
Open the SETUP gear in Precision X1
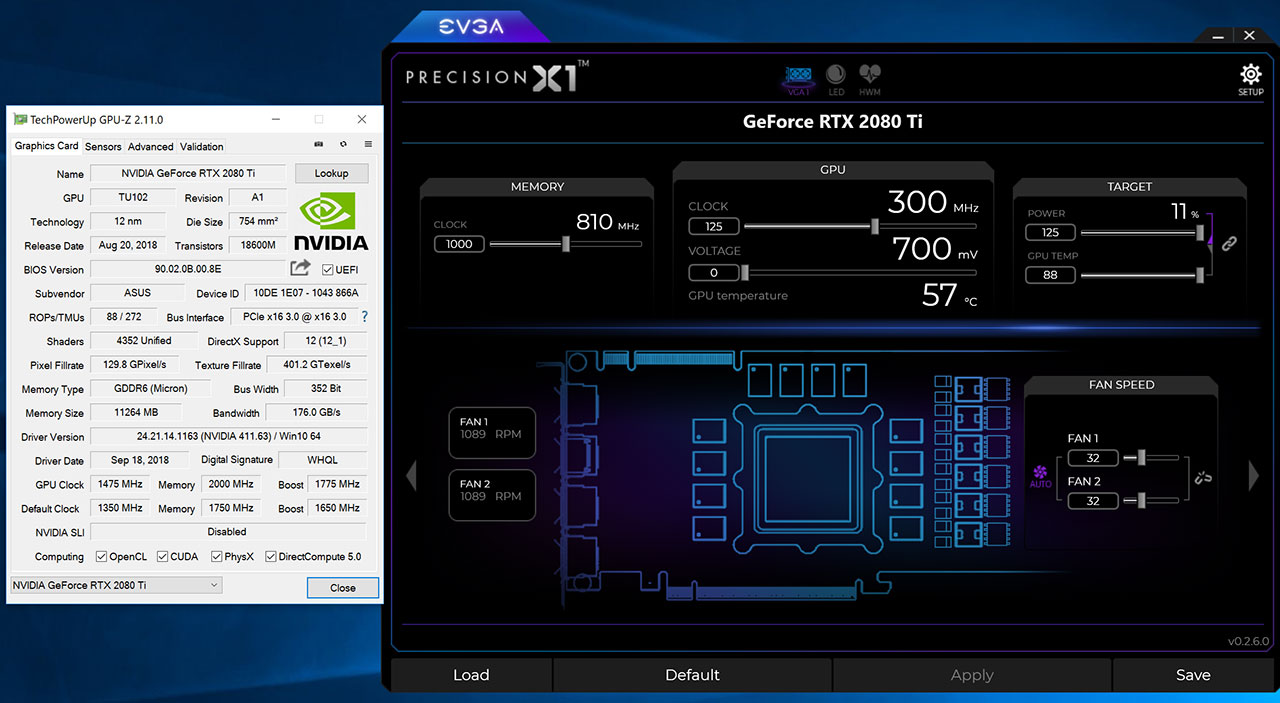pos(1250,77)
